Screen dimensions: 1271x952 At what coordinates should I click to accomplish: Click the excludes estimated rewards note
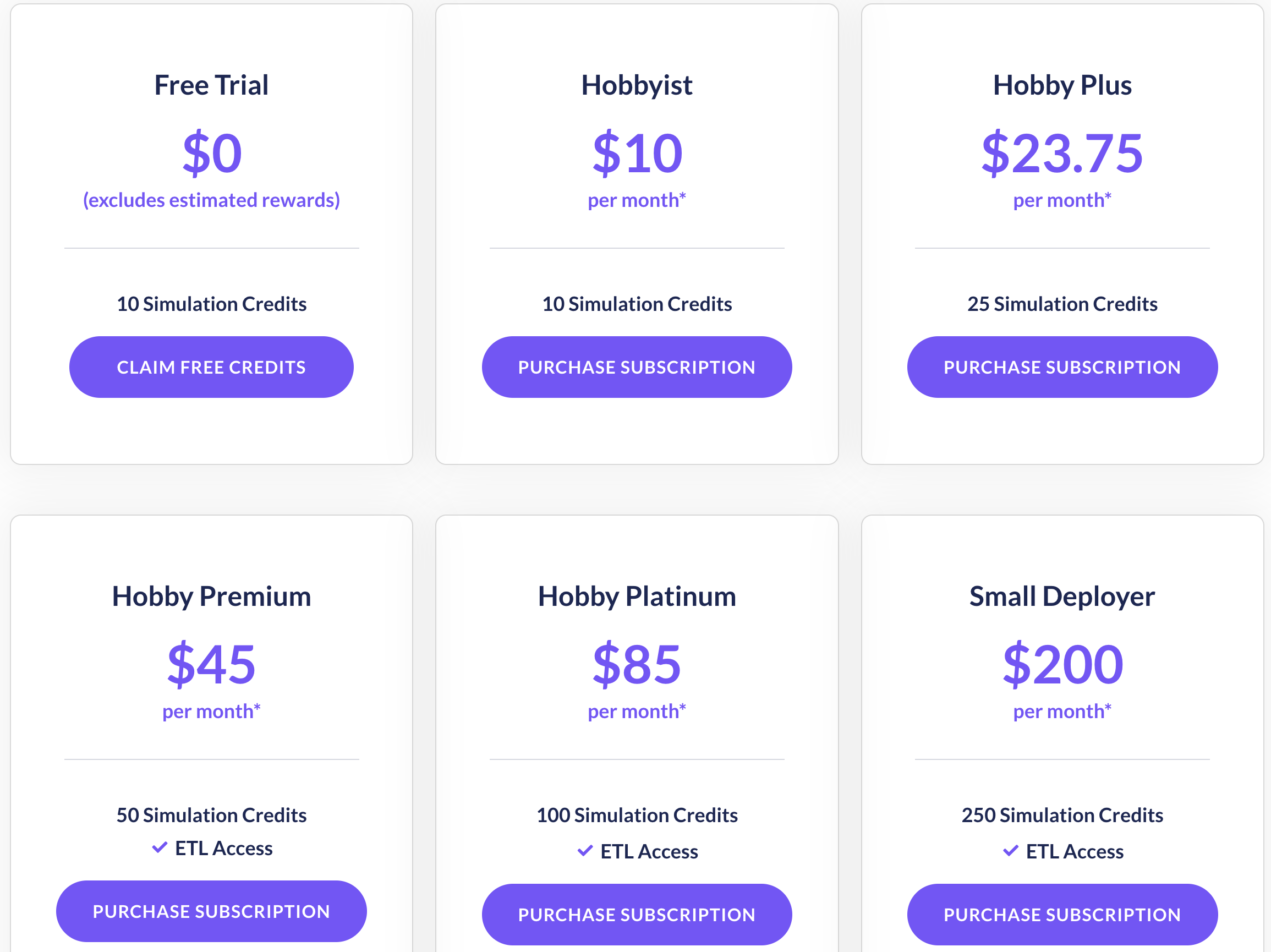pos(211,200)
